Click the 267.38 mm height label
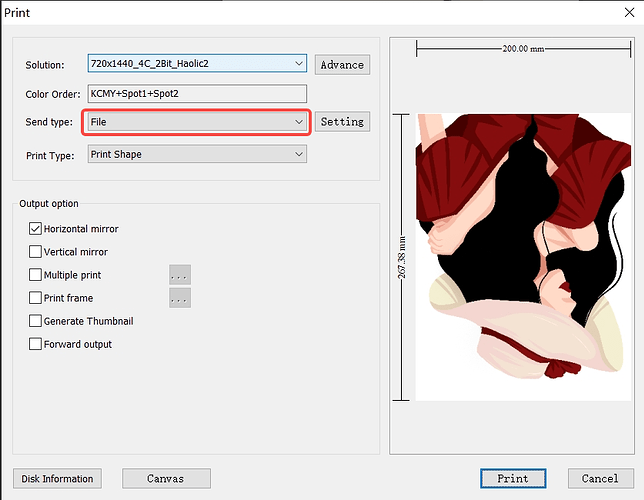The image size is (644, 500). tap(402, 257)
